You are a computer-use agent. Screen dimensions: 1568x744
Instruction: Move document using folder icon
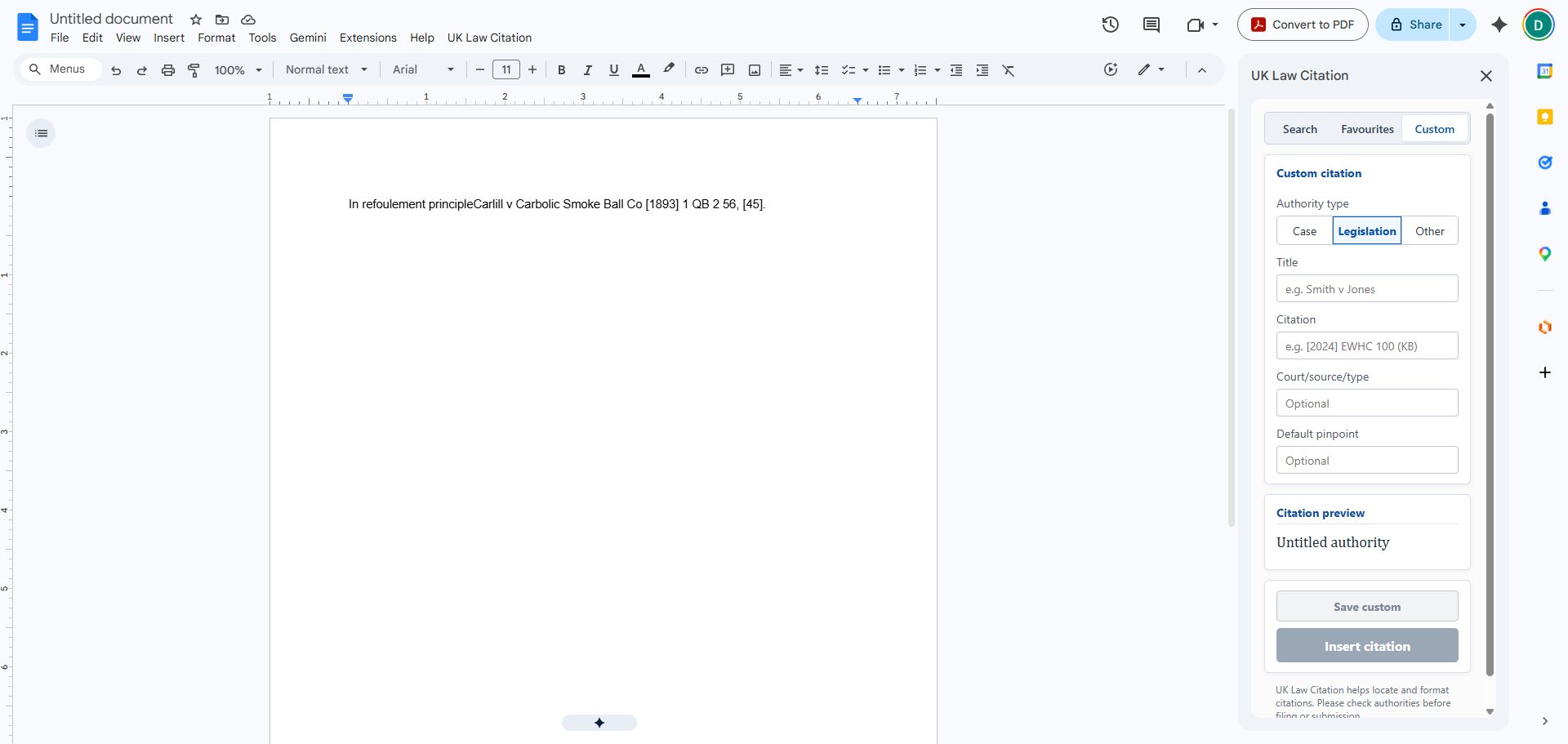pyautogui.click(x=222, y=20)
